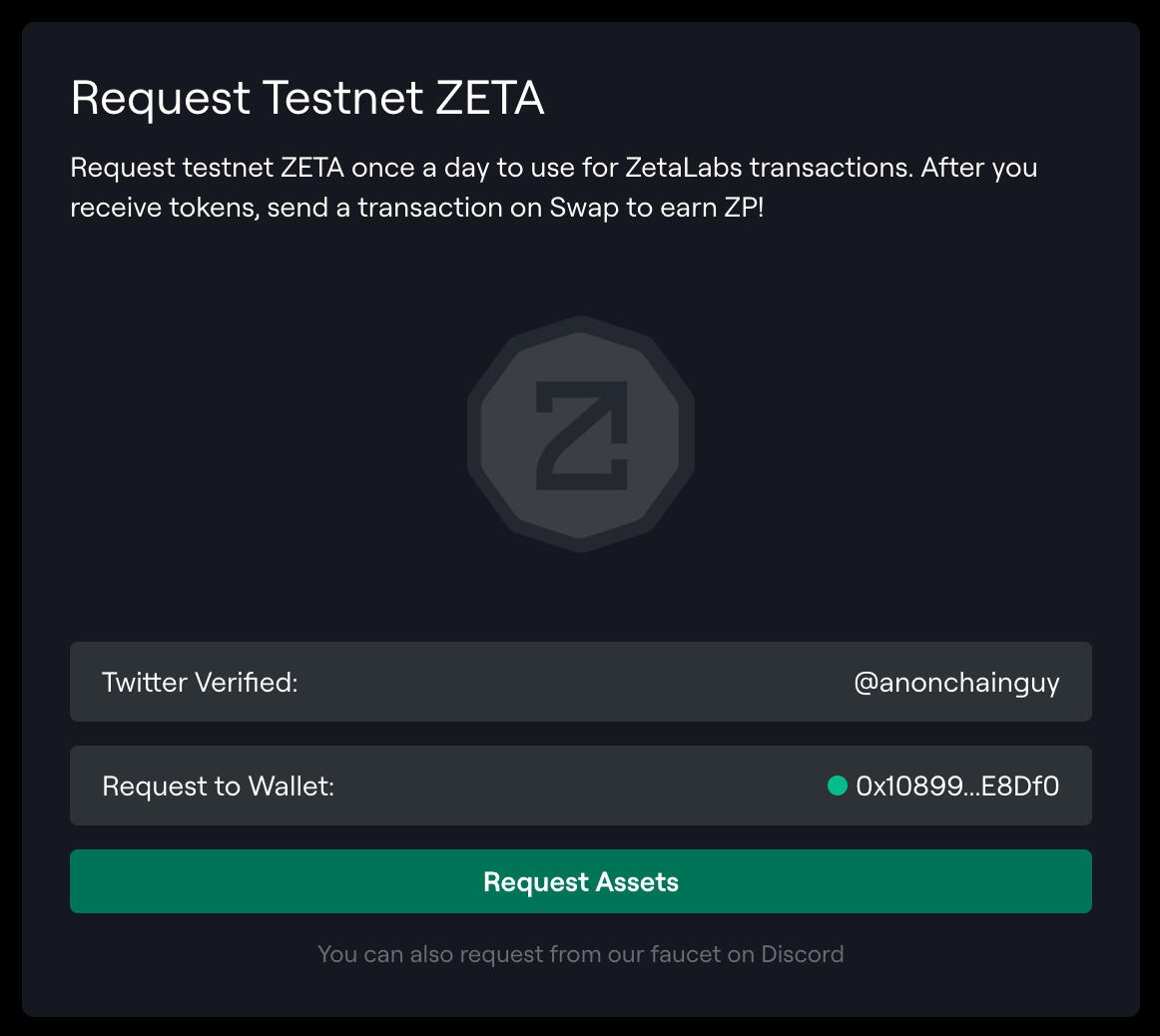Click the green wallet connection status dot

click(838, 786)
